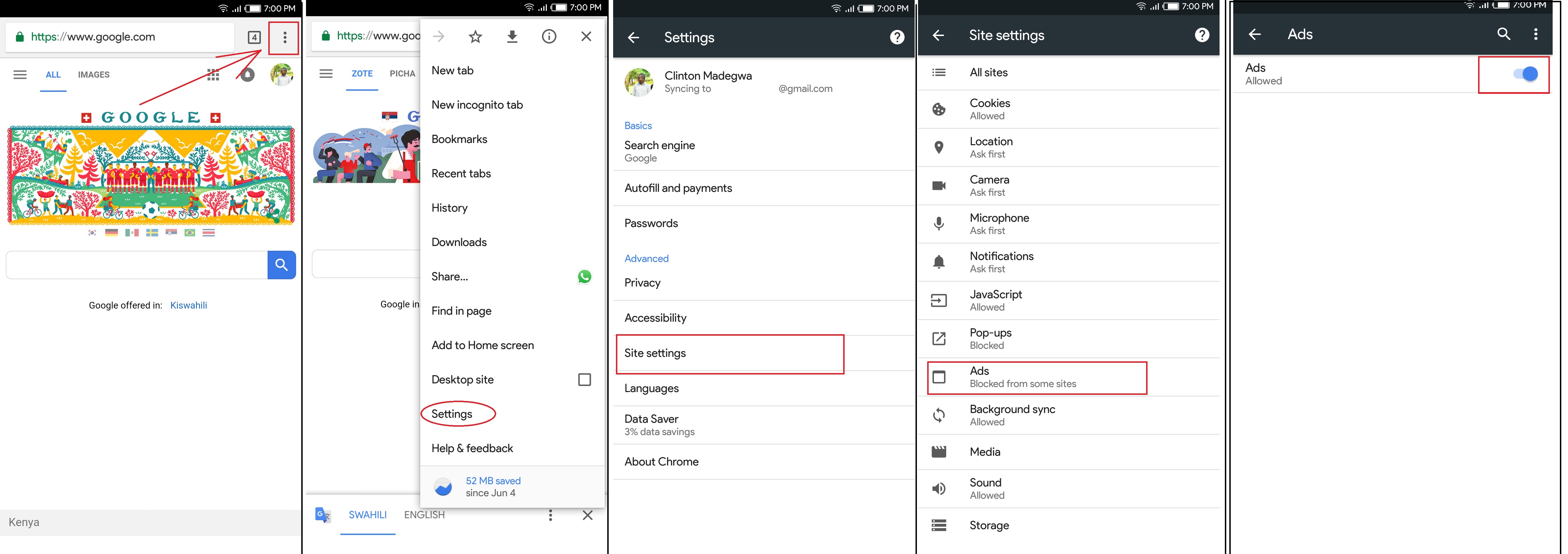
Task: Open Google account avatar on homepage
Action: click(282, 75)
